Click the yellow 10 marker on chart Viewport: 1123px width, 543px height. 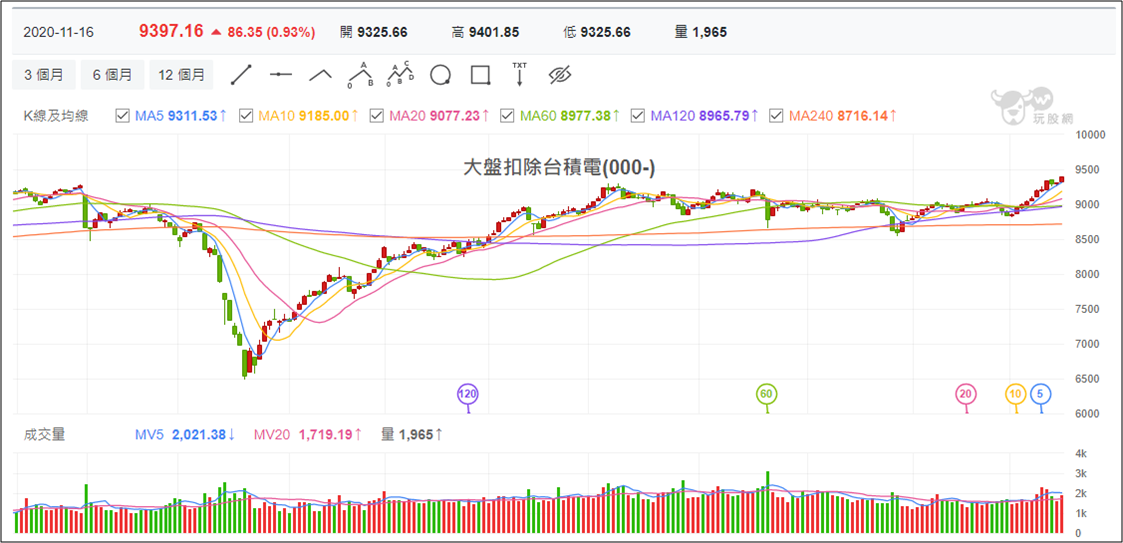click(x=1015, y=394)
